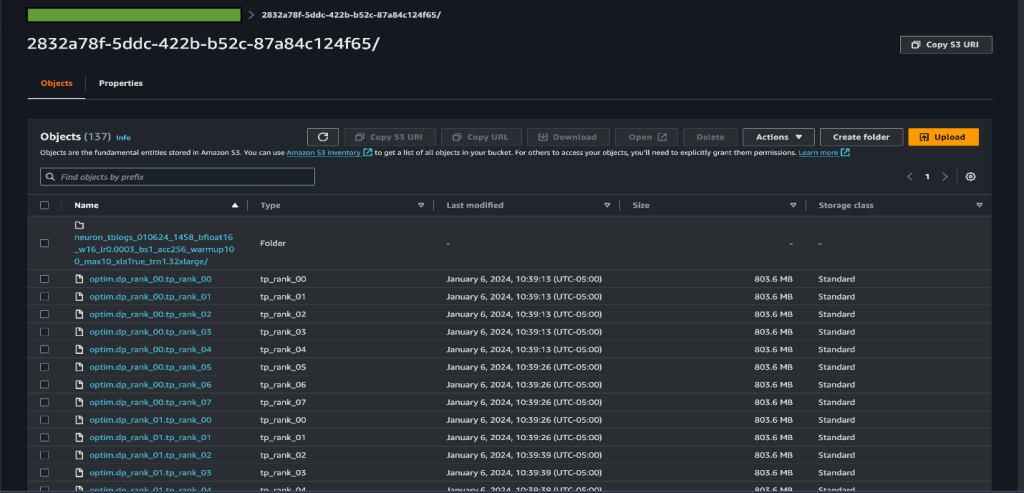The height and width of the screenshot is (493, 1024).
Task: Click the Name column header
Action: (86, 205)
